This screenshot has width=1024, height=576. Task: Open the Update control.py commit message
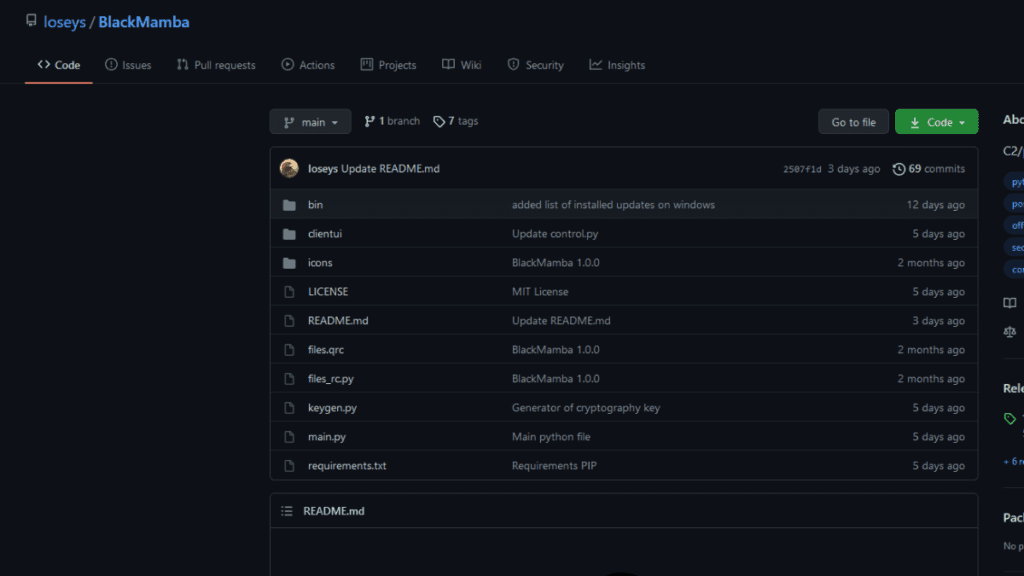(x=555, y=234)
